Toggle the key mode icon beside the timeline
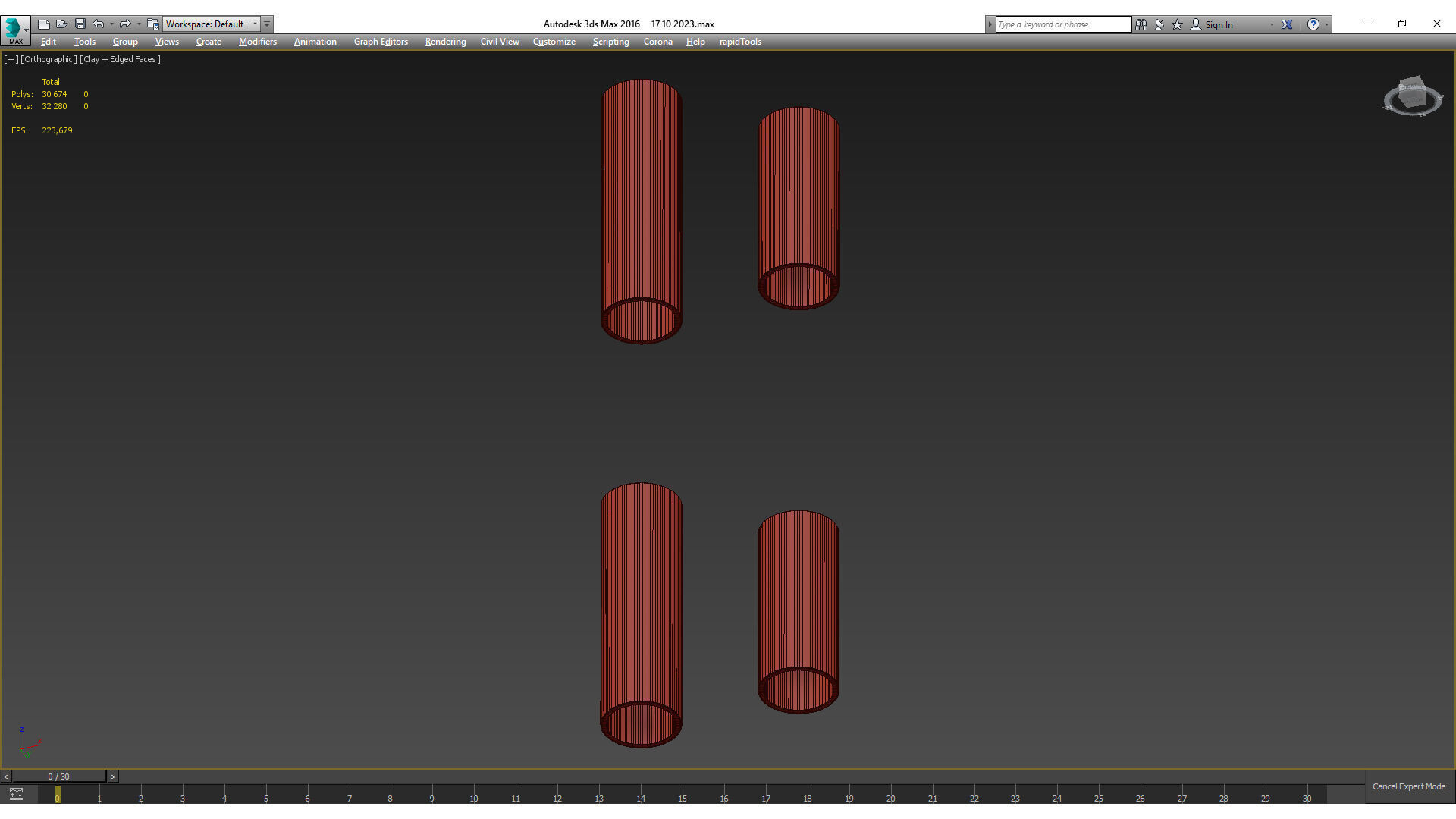1456x819 pixels. point(16,794)
